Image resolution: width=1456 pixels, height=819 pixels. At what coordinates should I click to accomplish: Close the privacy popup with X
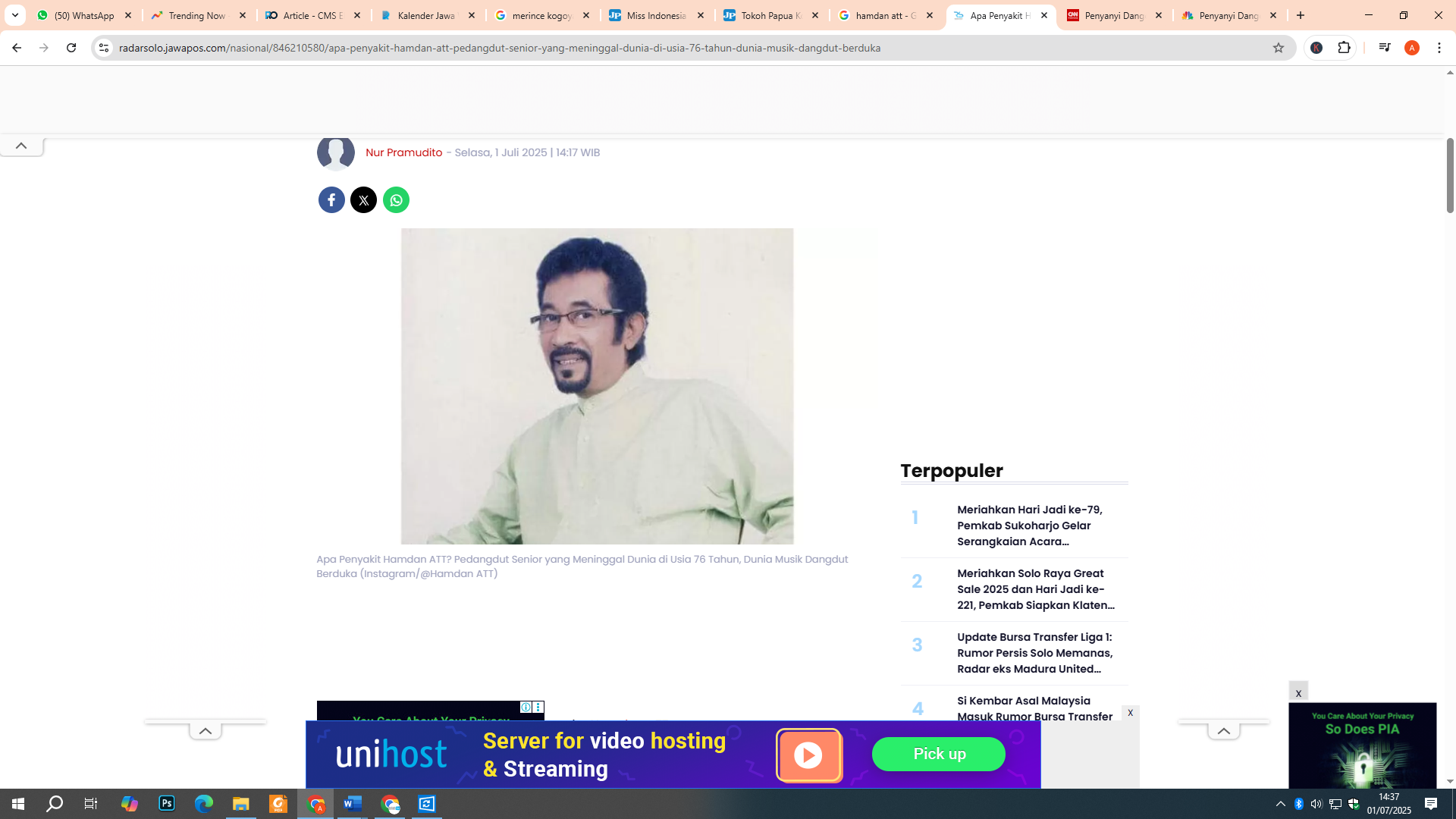point(1298,692)
